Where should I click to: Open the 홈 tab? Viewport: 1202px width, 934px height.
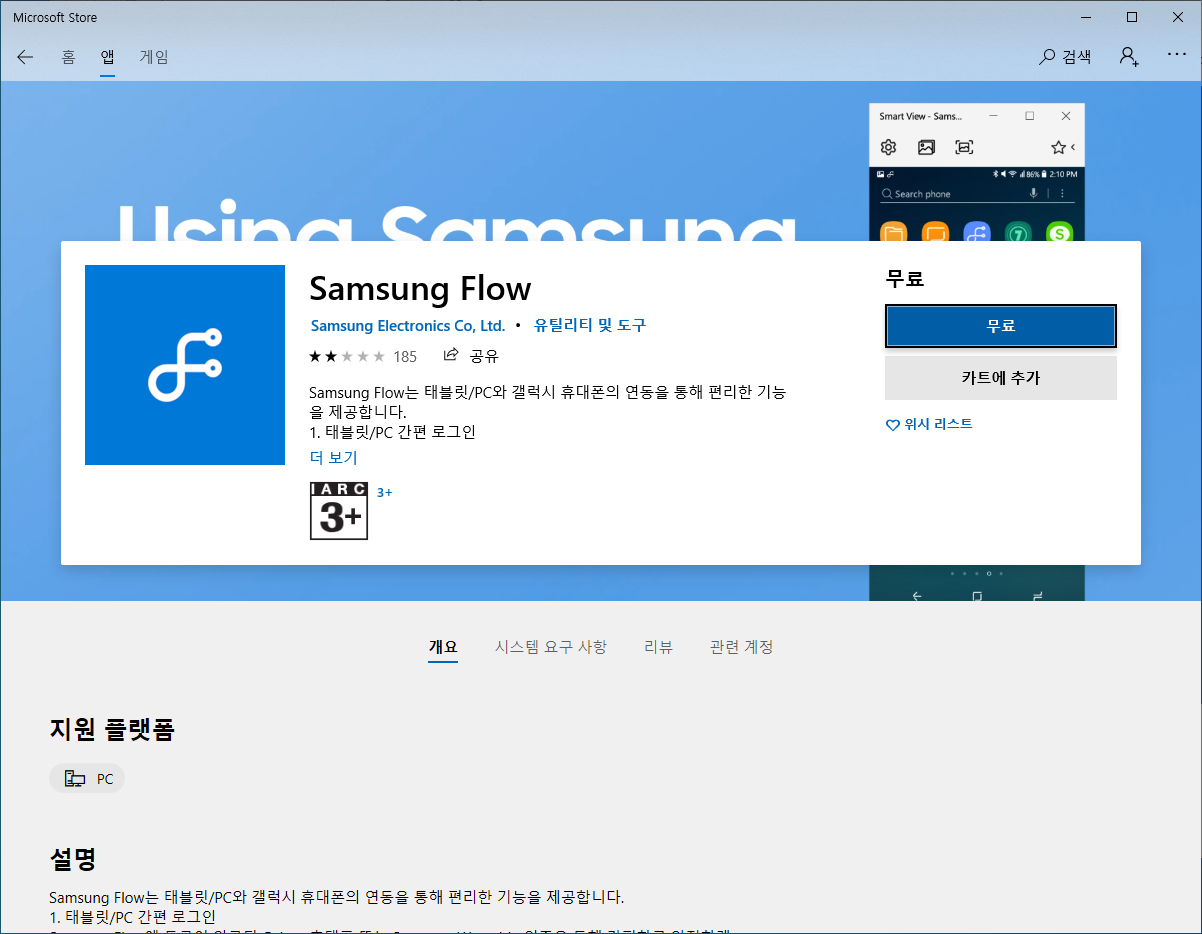pyautogui.click(x=68, y=57)
